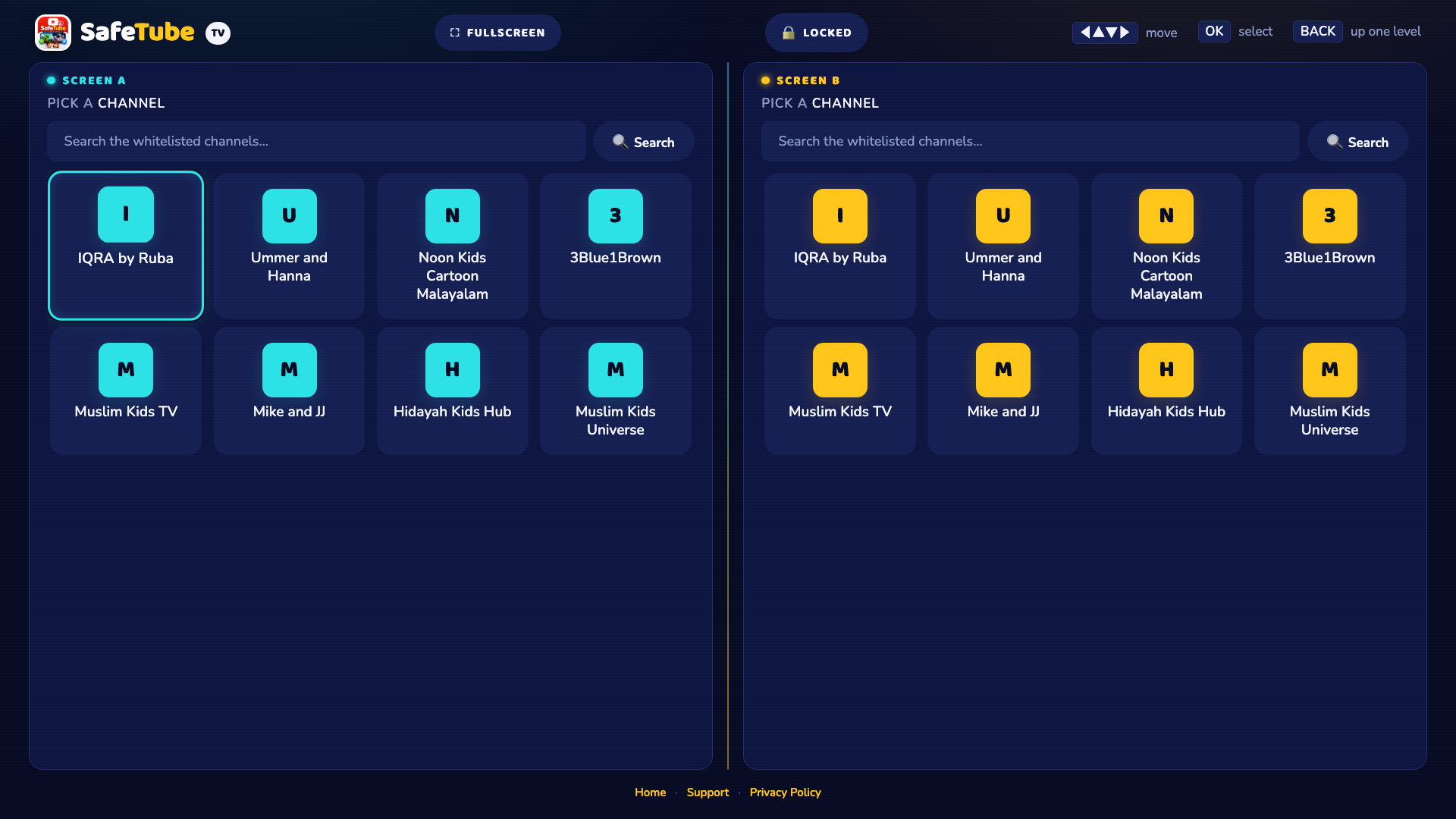Select IQRA by Ruba on Screen B
This screenshot has width=1456, height=819.
[x=840, y=246]
